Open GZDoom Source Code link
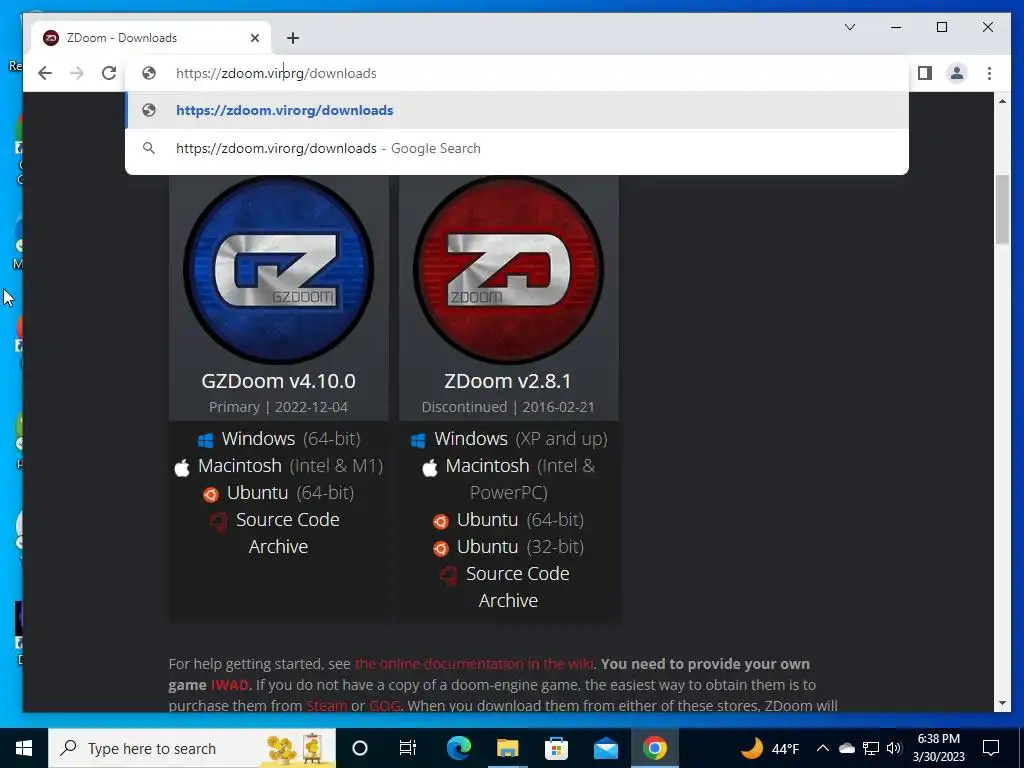 (x=287, y=520)
